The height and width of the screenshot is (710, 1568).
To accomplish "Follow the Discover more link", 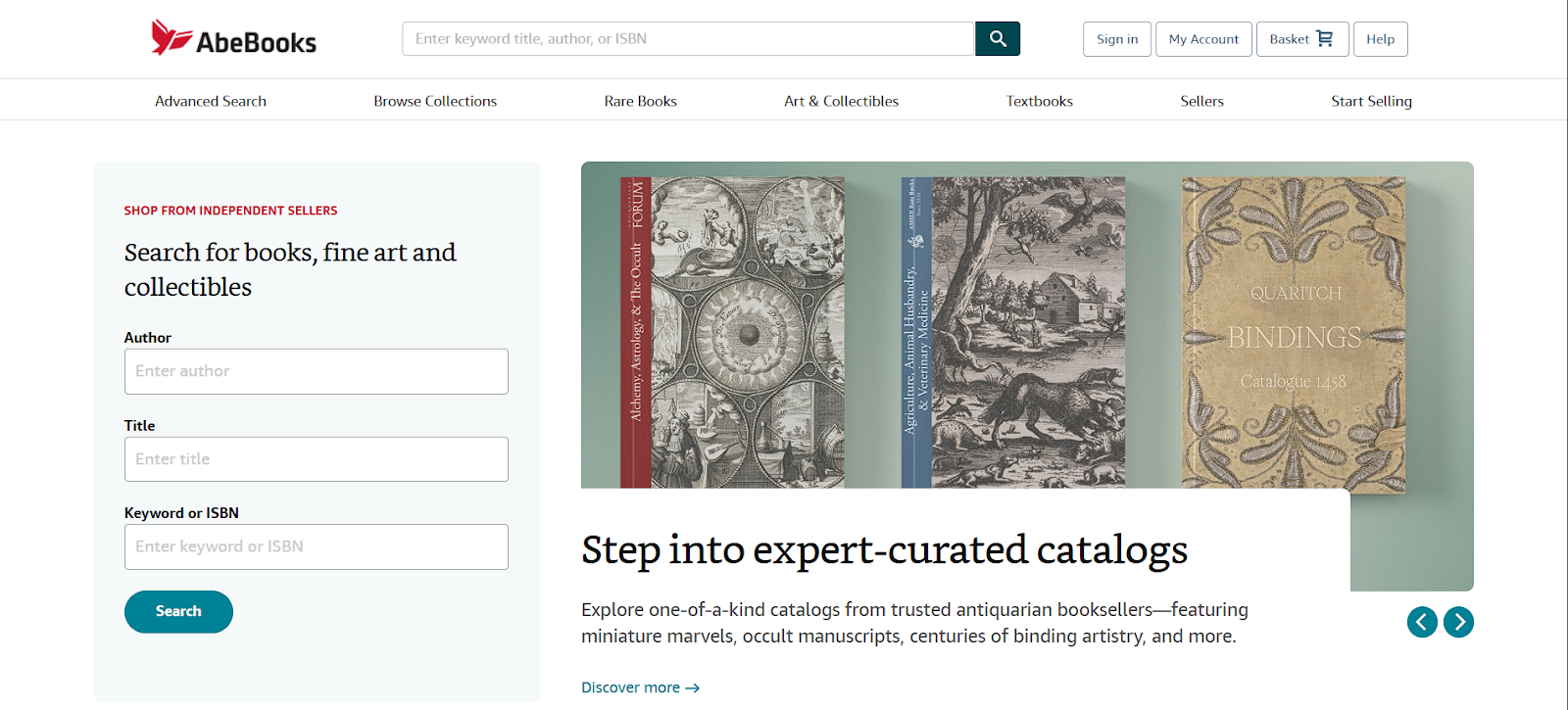I will pos(640,687).
